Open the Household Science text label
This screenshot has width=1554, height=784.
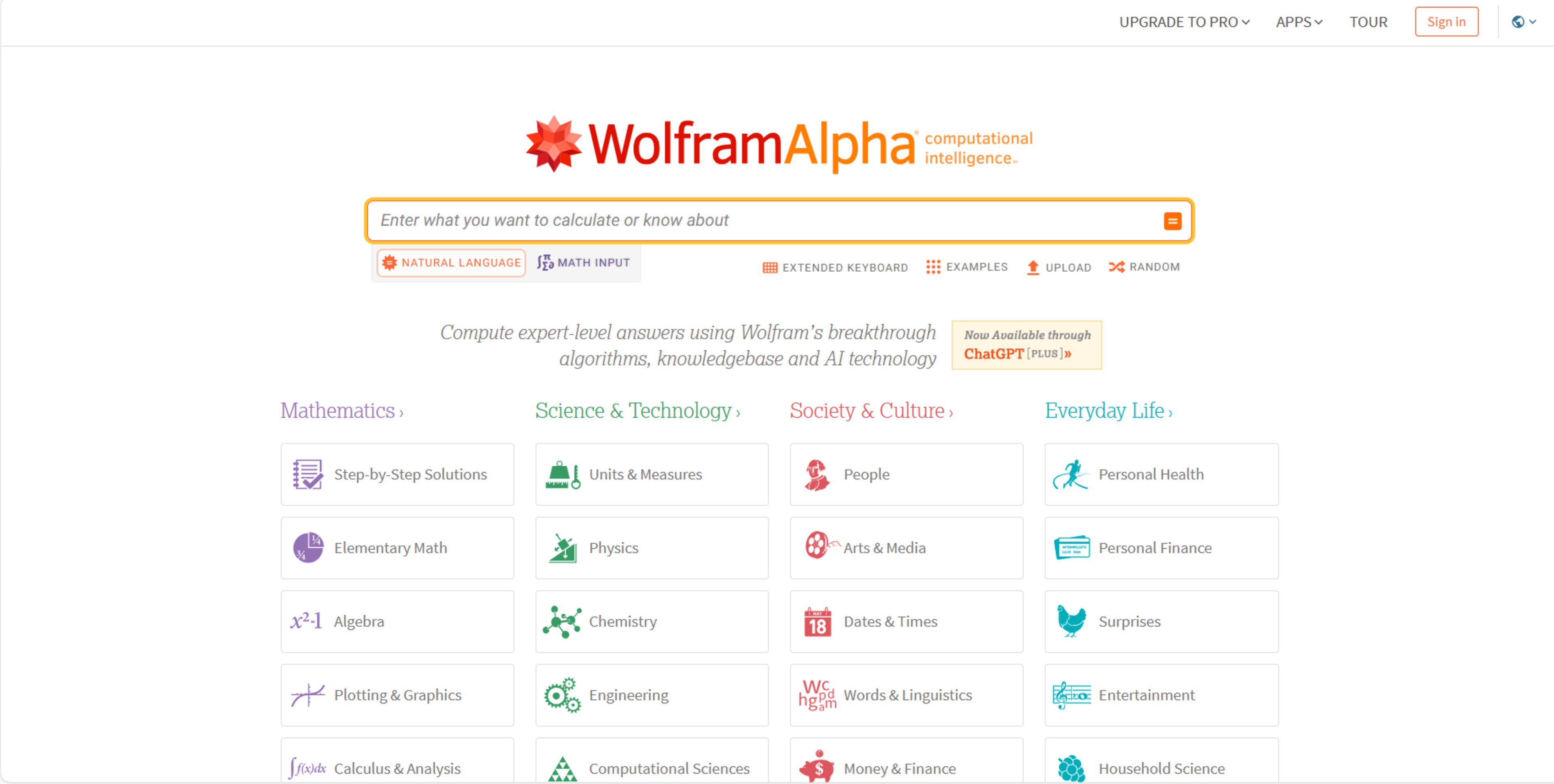click(1161, 768)
